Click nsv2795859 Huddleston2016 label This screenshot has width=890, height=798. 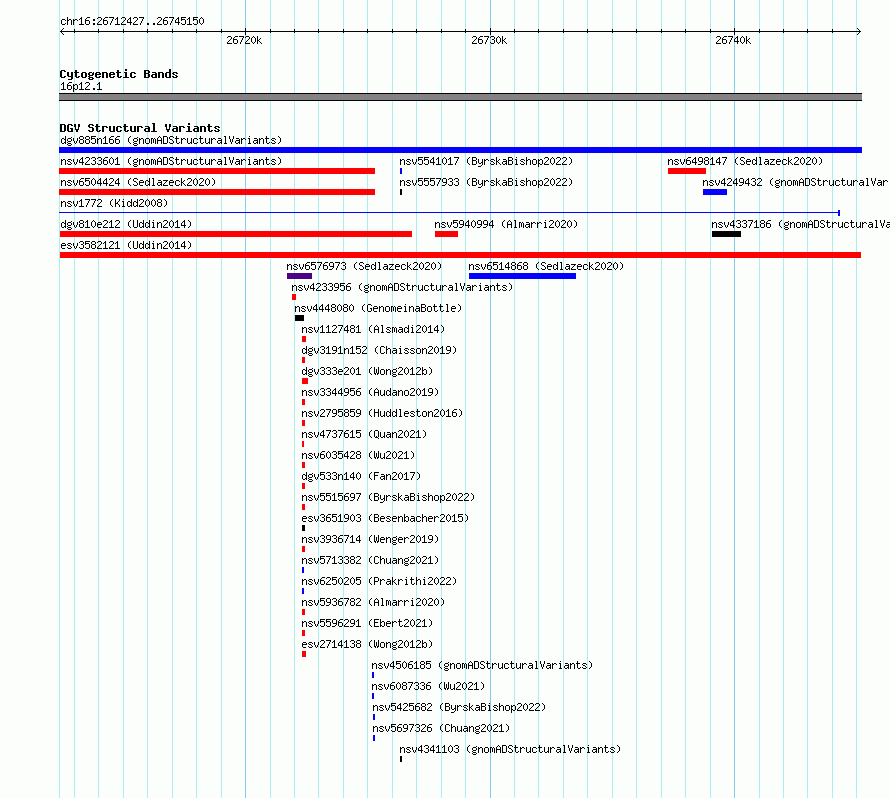[382, 413]
